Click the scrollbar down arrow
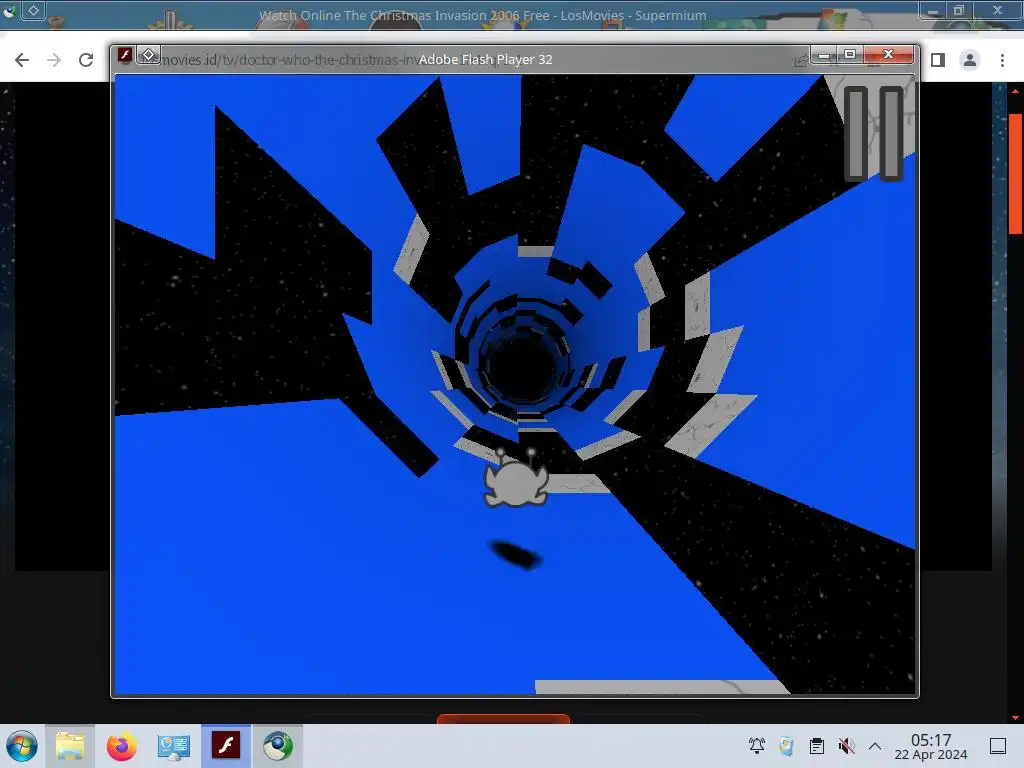The width and height of the screenshot is (1024, 768). coord(1016,718)
